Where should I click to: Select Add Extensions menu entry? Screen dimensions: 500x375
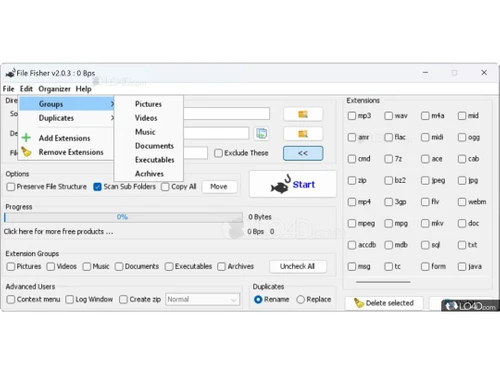click(64, 138)
